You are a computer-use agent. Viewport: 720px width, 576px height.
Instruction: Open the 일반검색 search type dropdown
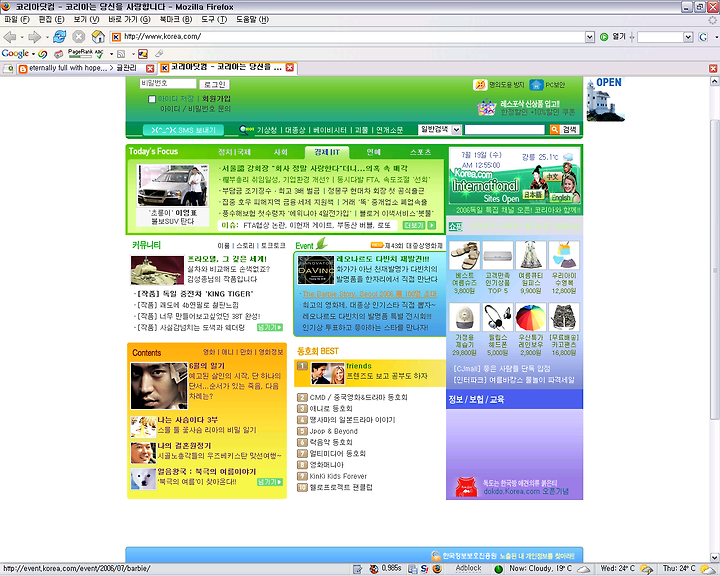point(456,130)
